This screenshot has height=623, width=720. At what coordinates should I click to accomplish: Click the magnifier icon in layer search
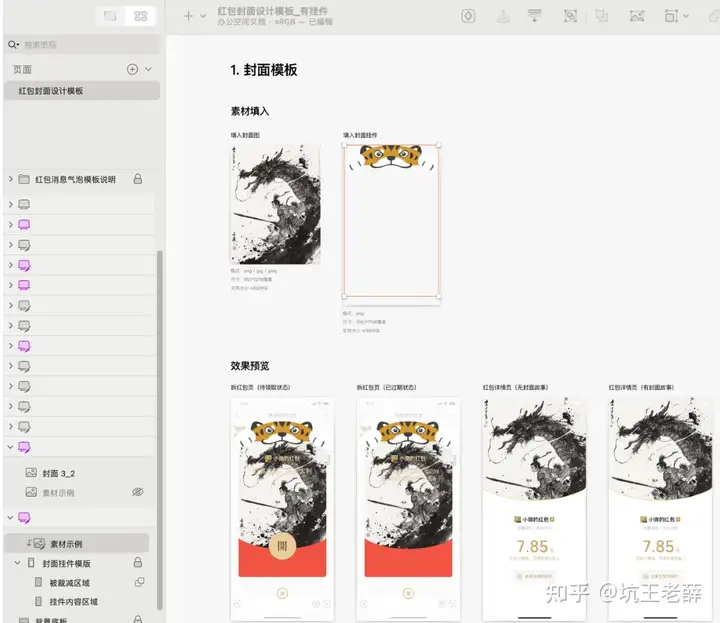tap(13, 45)
